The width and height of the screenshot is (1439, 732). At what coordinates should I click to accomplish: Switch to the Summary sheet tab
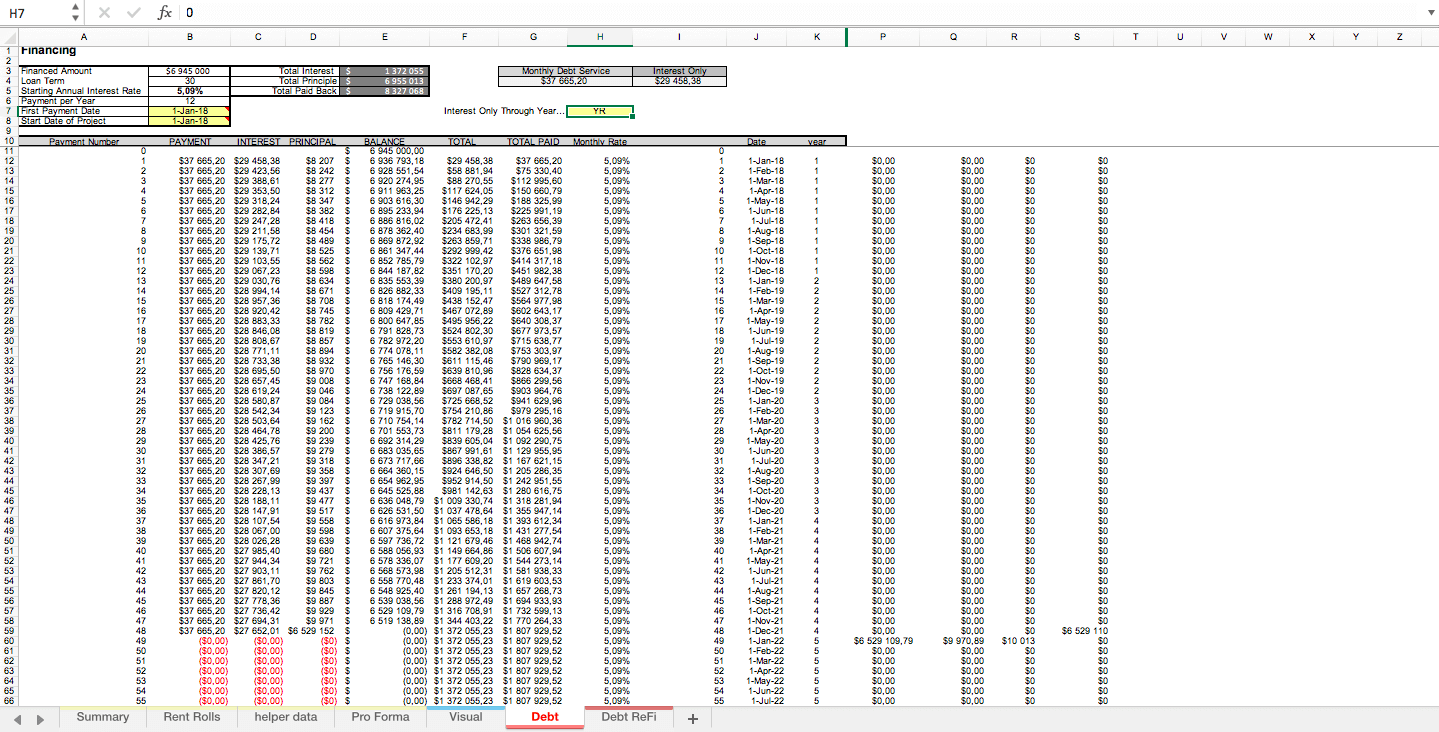click(x=102, y=717)
